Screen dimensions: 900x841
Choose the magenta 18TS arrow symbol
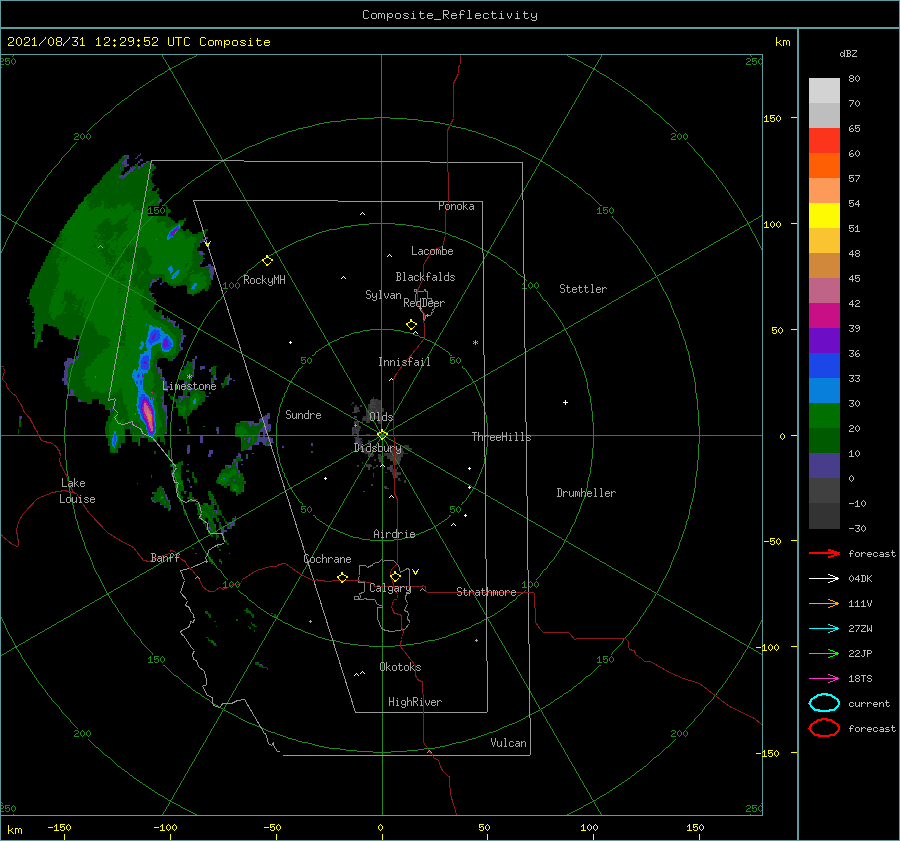[x=824, y=679]
